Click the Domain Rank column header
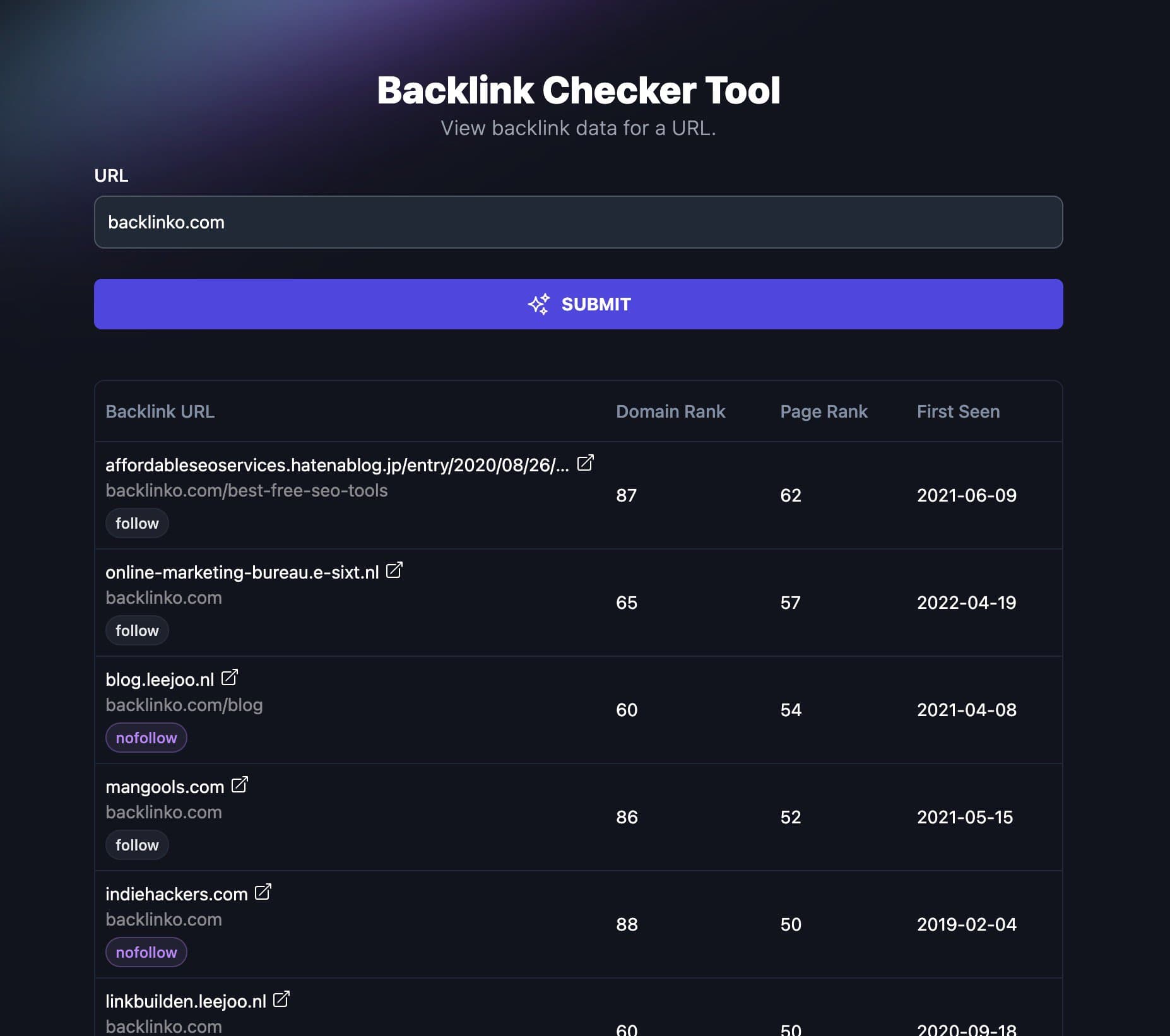1170x1036 pixels. coord(670,411)
